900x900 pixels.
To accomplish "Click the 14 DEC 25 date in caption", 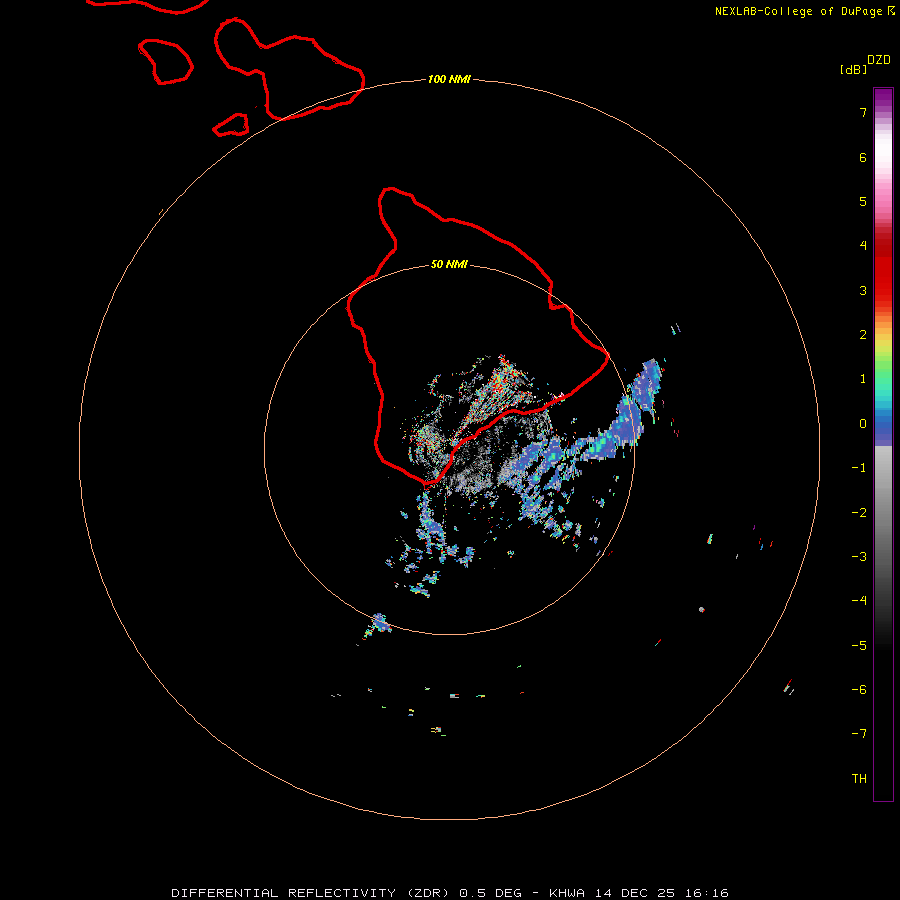I will [635, 893].
